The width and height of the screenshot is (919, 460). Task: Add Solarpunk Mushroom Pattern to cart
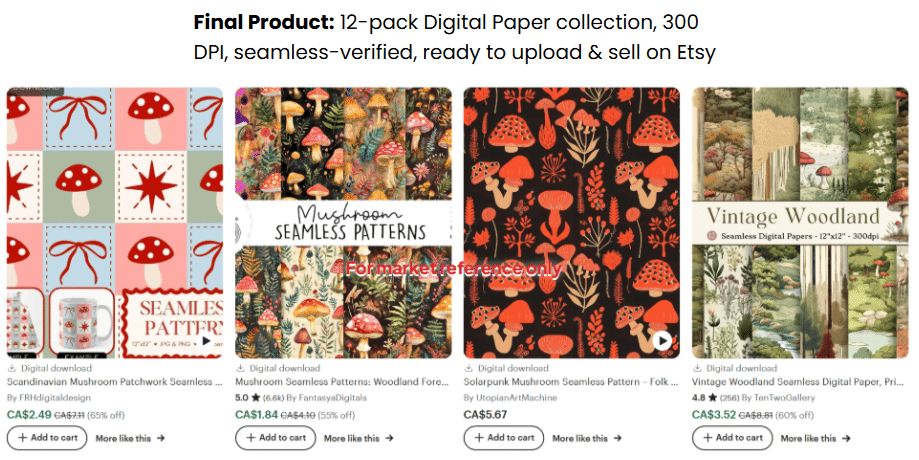coord(504,438)
